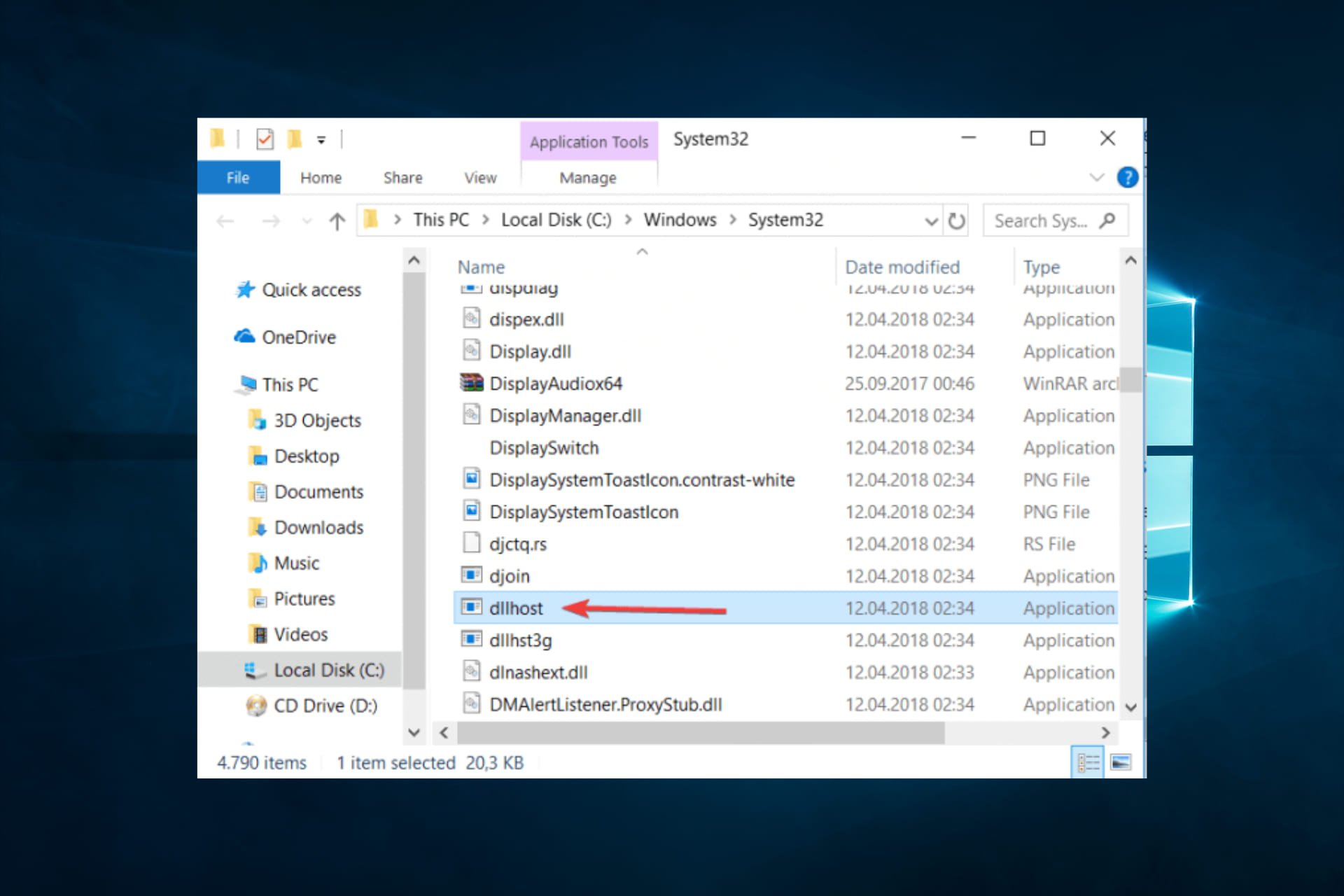Click System32 in the address breadcrumb

point(785,220)
